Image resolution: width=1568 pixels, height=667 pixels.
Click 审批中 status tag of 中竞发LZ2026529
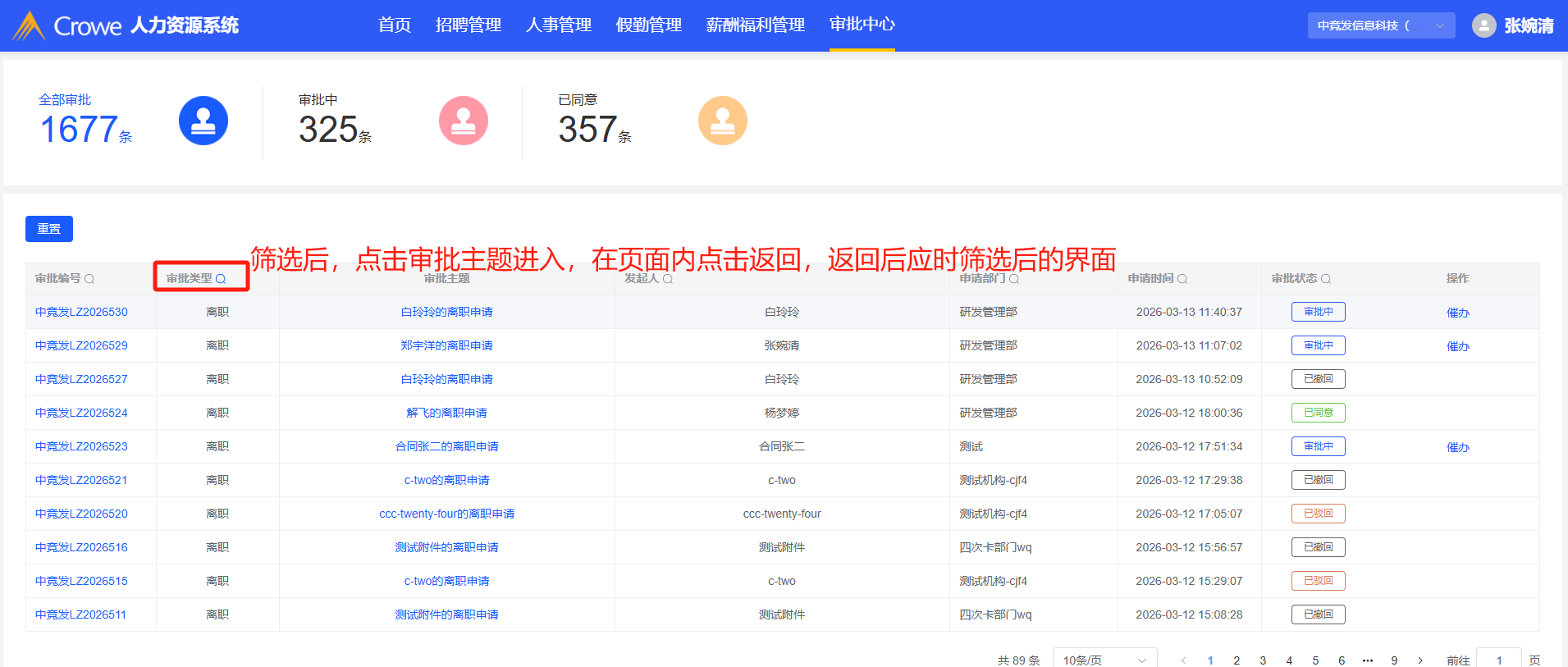pyautogui.click(x=1319, y=345)
